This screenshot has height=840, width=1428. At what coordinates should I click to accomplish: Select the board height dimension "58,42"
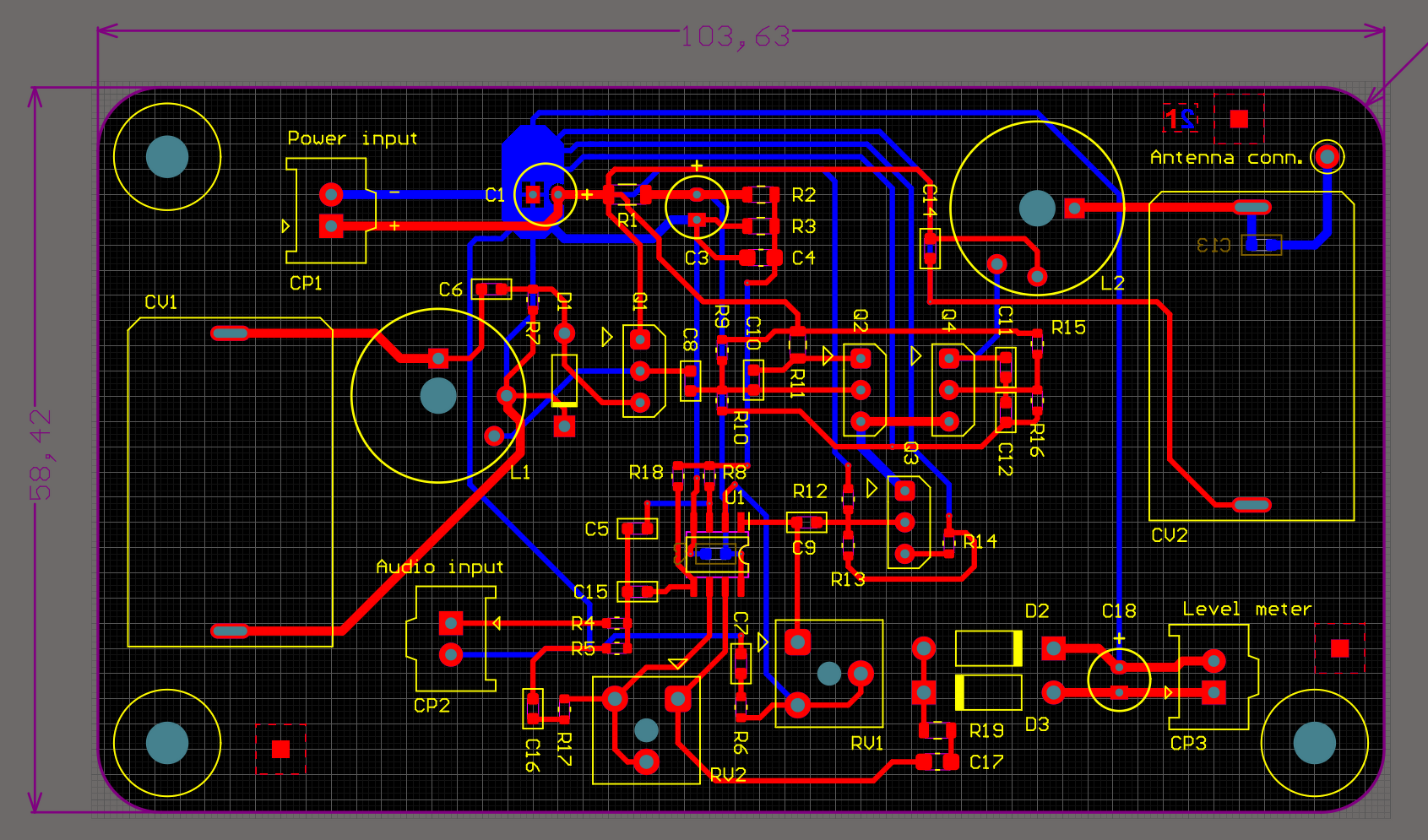41,454
